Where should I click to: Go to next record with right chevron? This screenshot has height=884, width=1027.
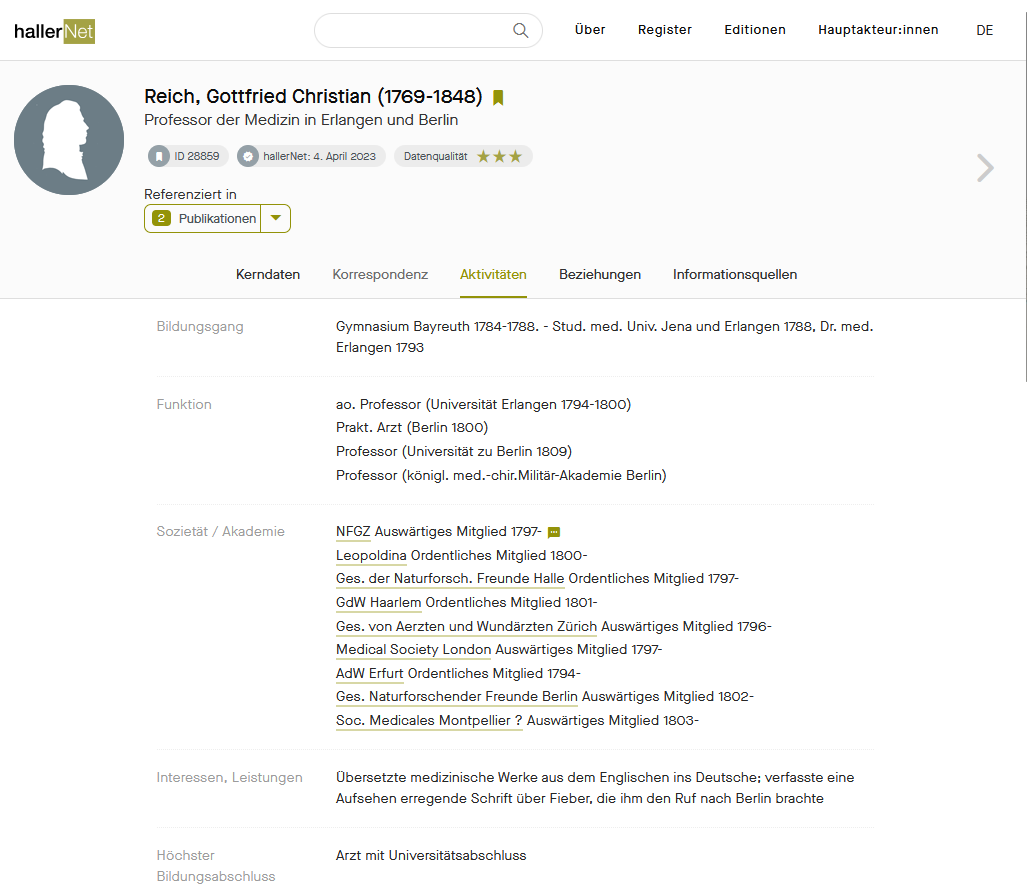[985, 168]
